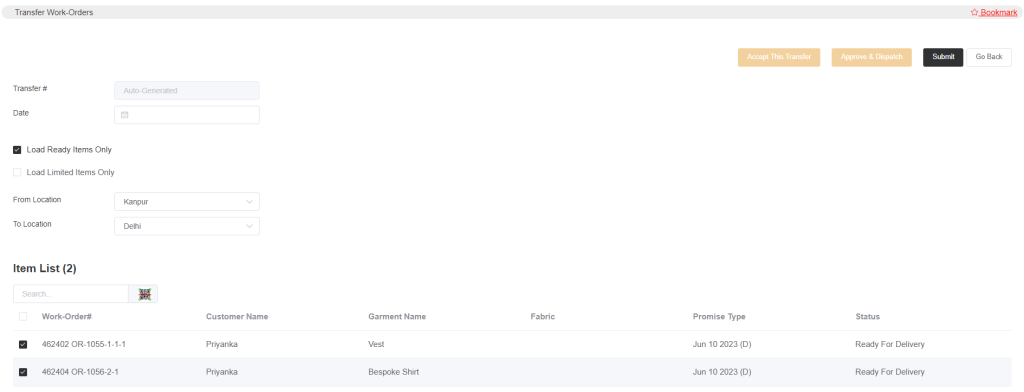Screen dimensions: 1024x392
Task: Enable Load Limited Items Only checkbox
Action: click(x=17, y=172)
